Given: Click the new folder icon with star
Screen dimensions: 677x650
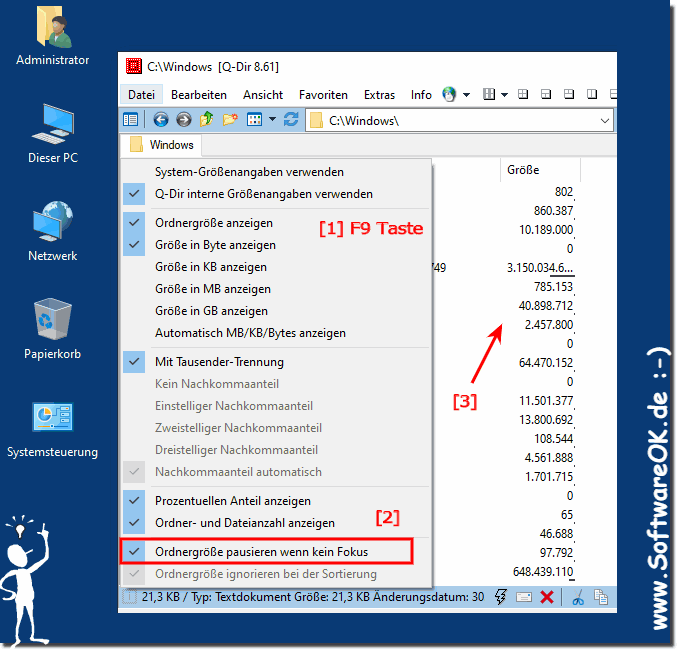Looking at the screenshot, I should pos(230,119).
